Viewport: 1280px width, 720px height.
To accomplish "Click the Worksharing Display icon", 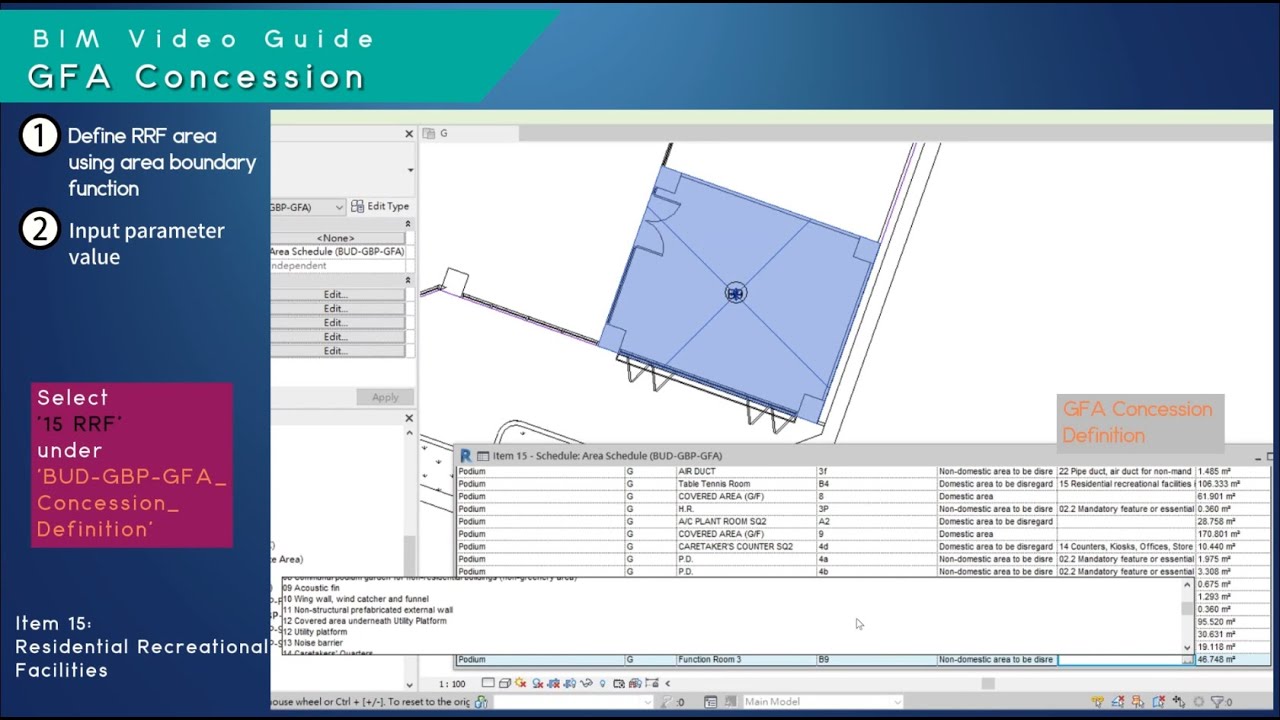I will click(x=635, y=683).
